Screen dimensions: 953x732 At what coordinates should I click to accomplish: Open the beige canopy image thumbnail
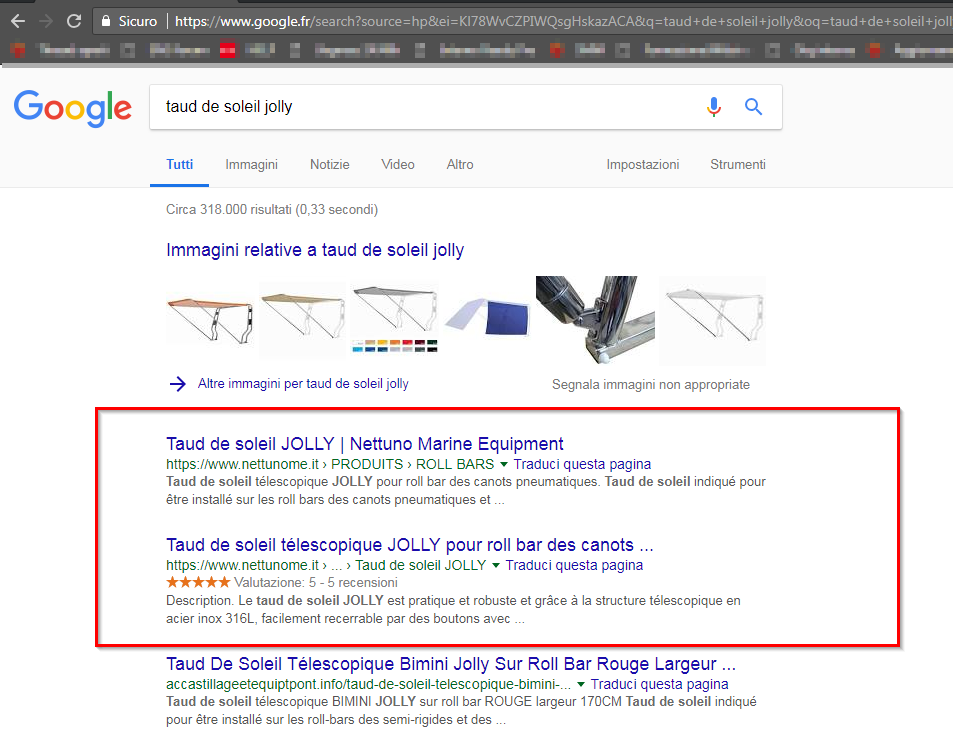(303, 319)
